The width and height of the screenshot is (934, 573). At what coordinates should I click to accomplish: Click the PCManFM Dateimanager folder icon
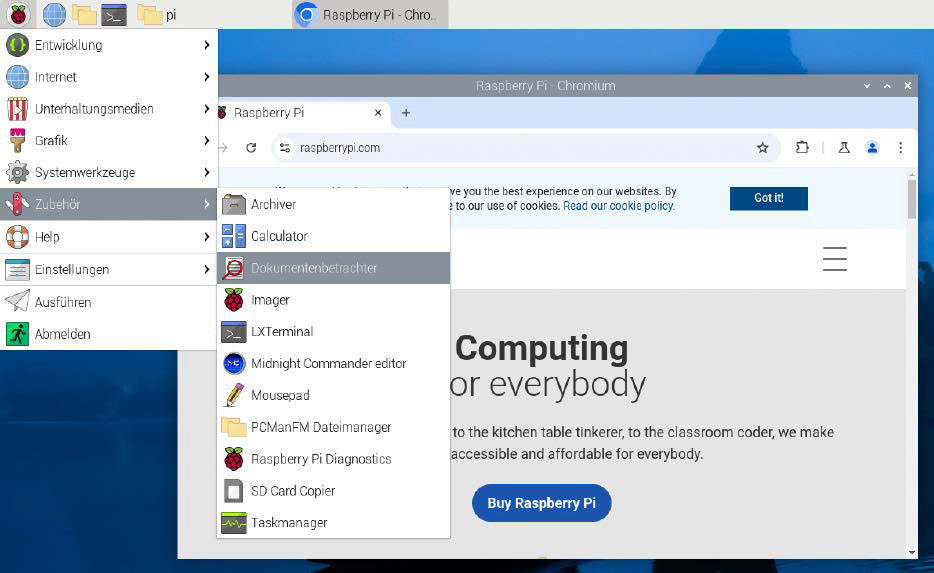pyautogui.click(x=234, y=427)
